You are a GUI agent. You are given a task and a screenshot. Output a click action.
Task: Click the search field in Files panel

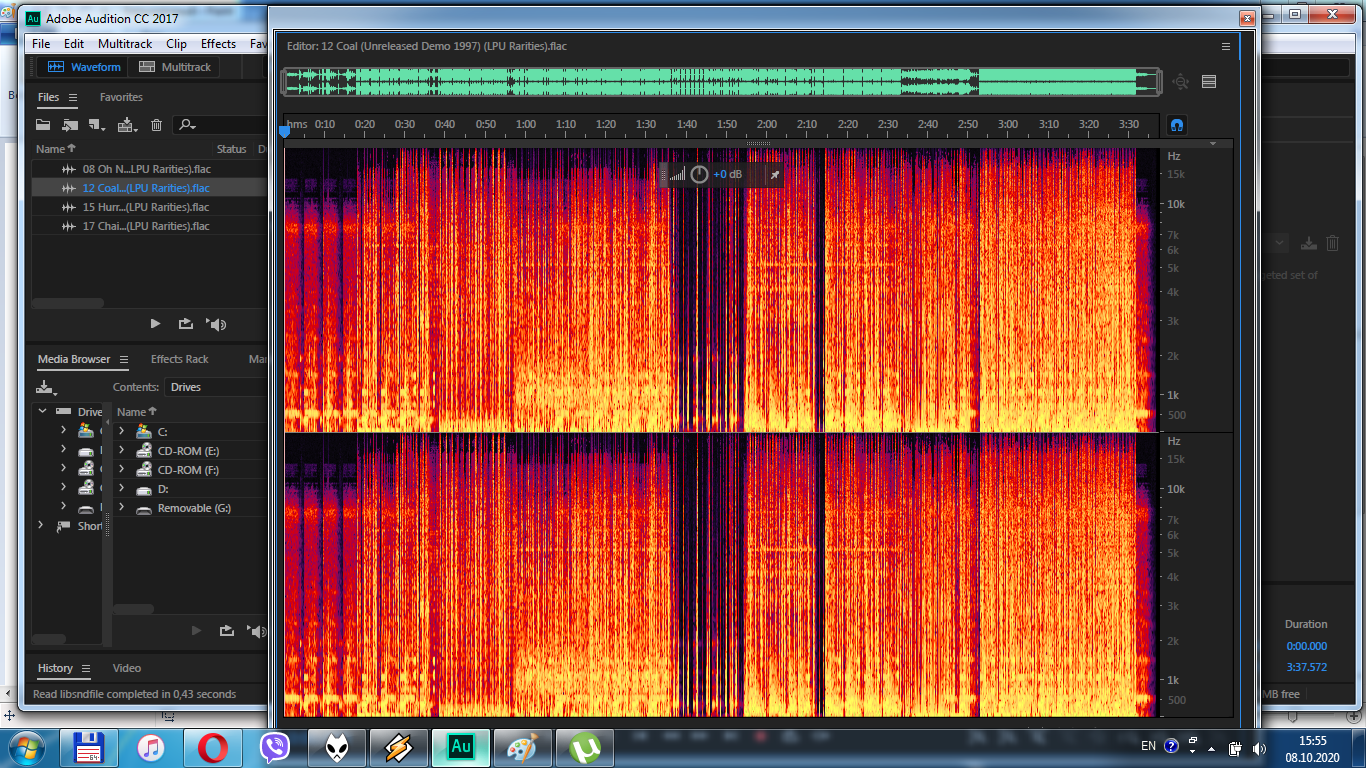coord(220,125)
